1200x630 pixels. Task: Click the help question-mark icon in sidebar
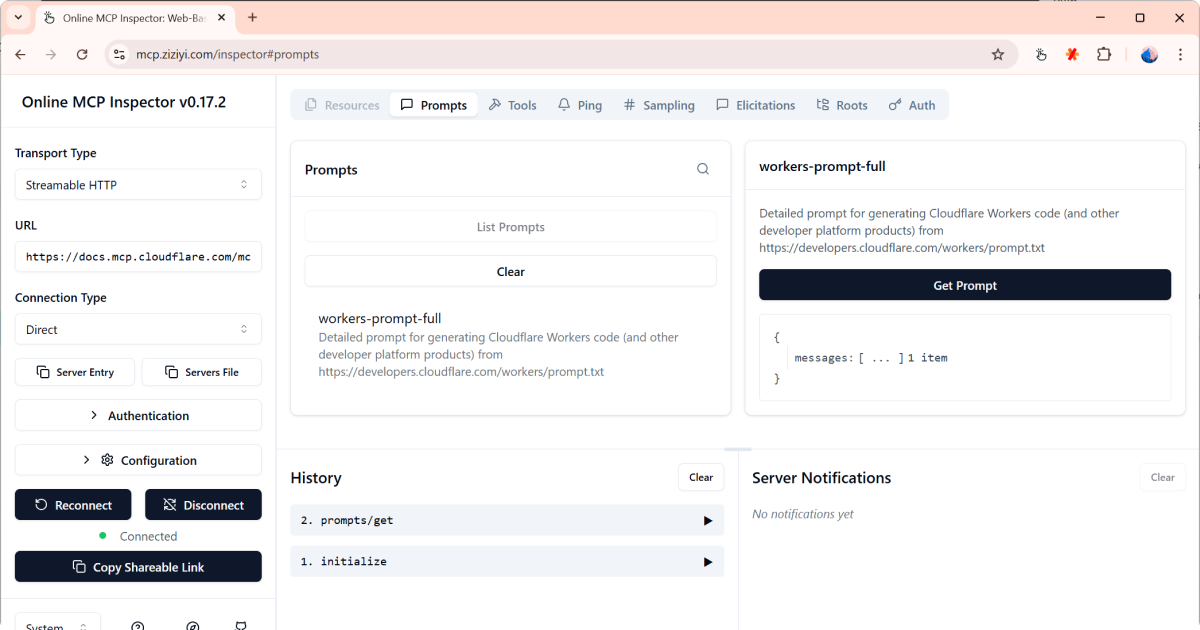(138, 625)
